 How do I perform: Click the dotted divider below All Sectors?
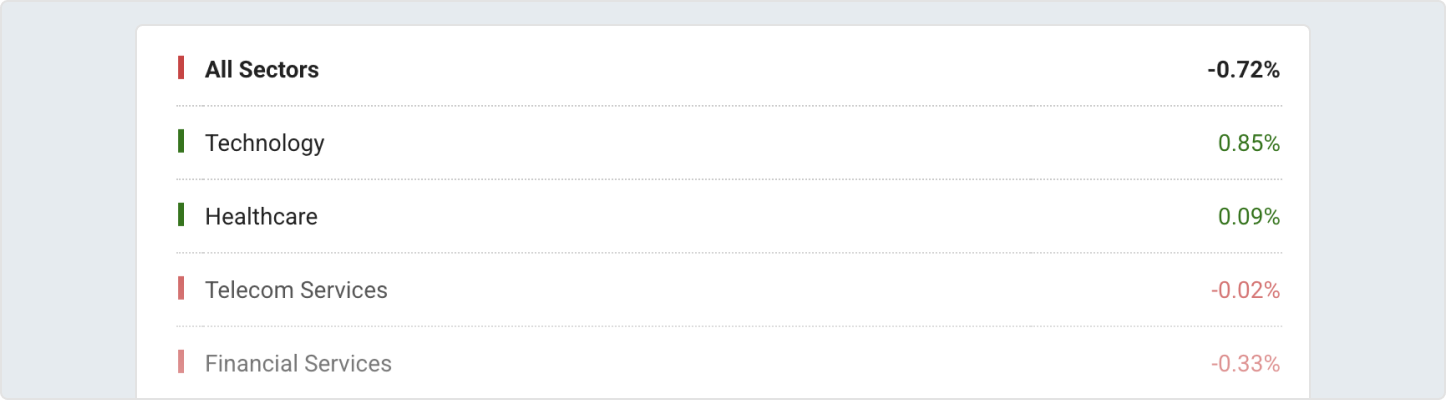tap(728, 106)
